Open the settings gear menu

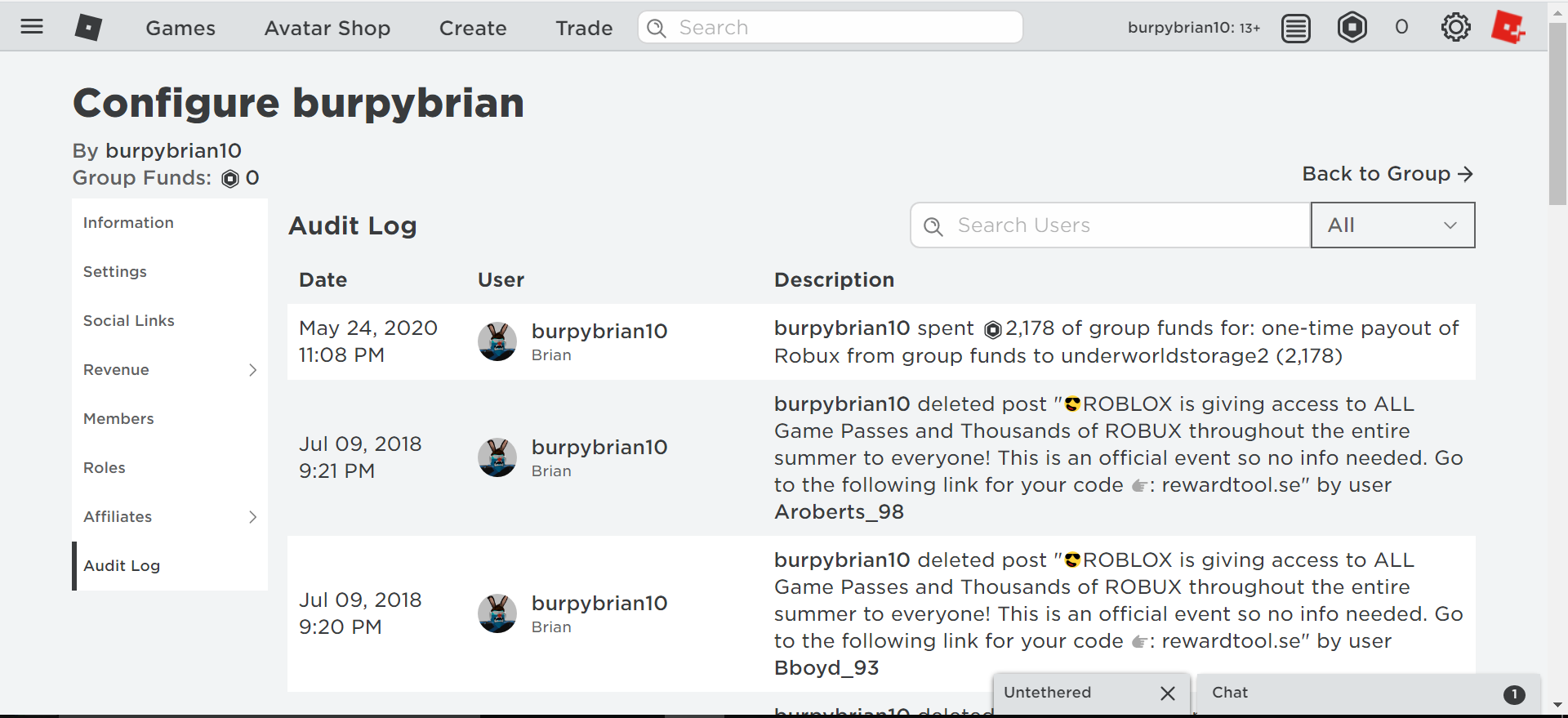point(1456,28)
